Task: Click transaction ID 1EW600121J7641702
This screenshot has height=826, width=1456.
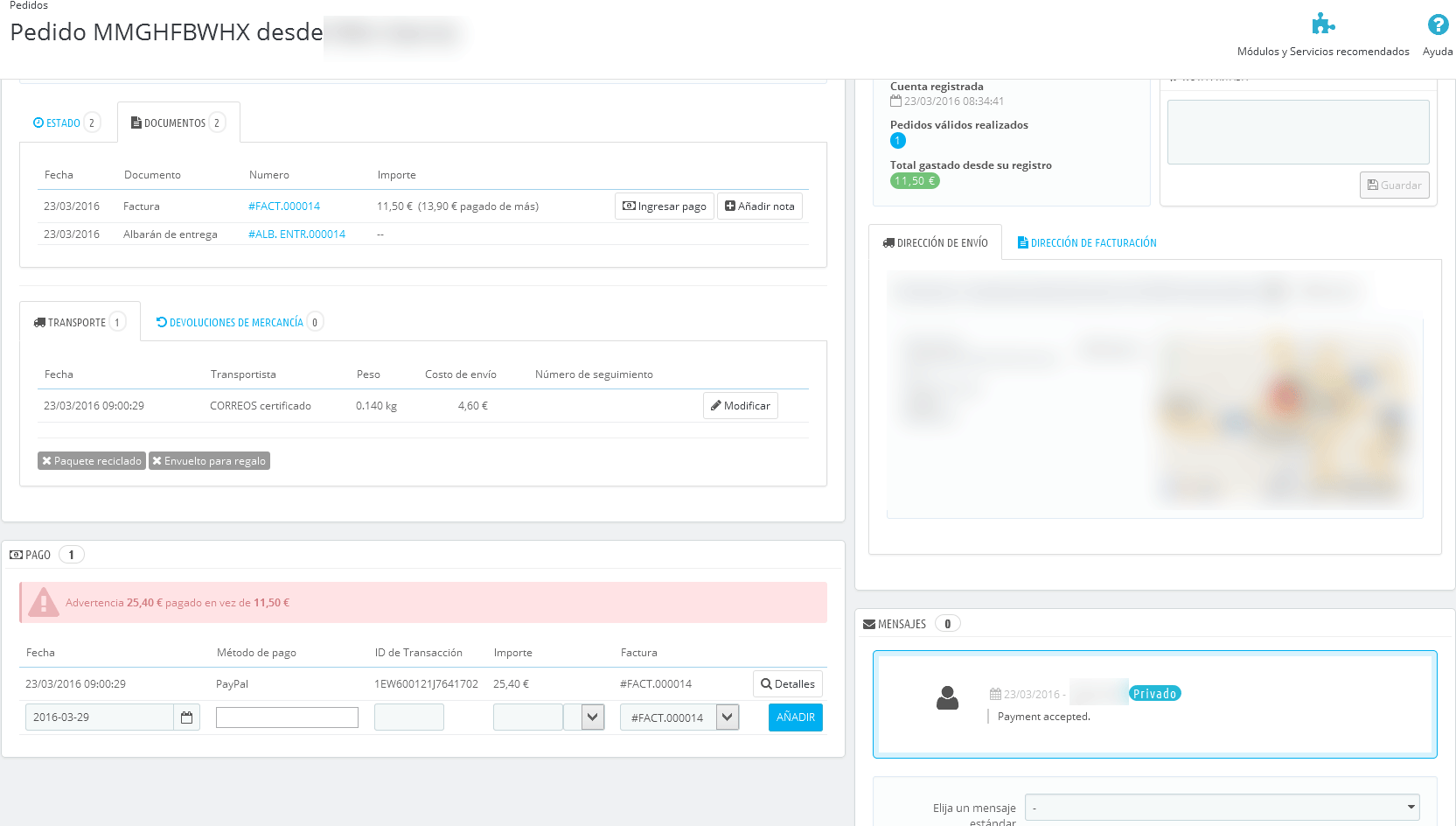Action: (427, 684)
